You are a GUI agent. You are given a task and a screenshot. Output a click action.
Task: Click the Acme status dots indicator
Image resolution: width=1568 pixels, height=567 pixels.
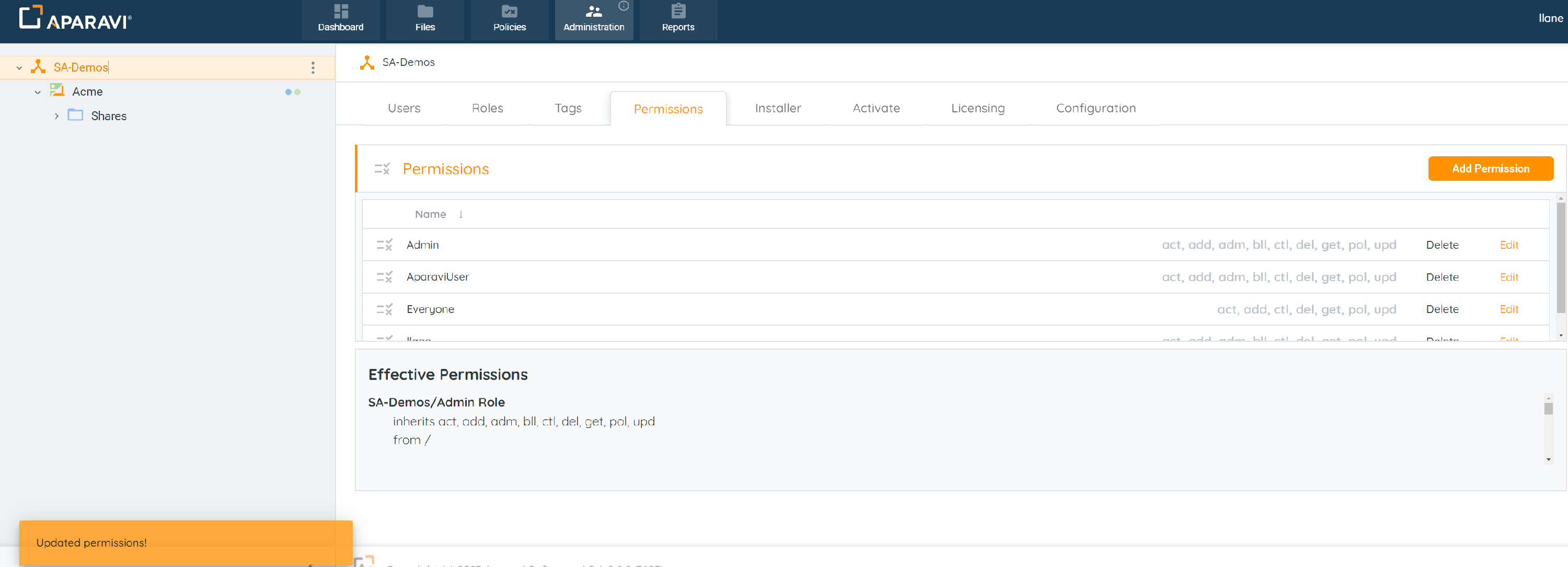293,92
